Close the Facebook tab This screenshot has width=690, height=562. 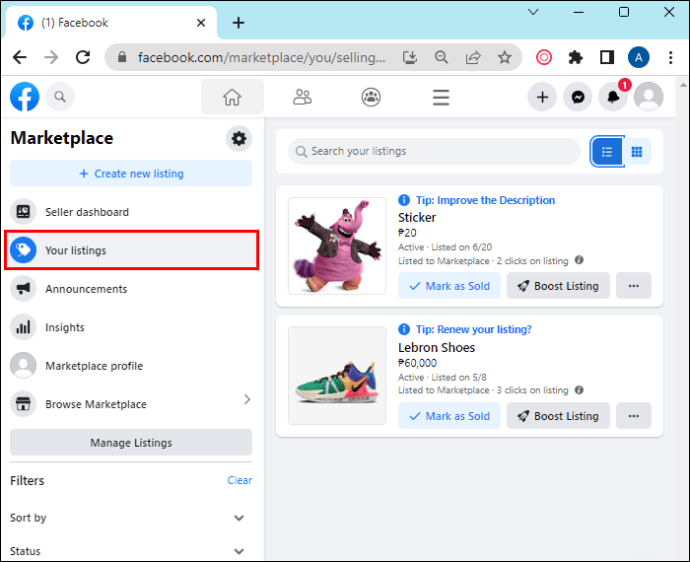tap(201, 22)
